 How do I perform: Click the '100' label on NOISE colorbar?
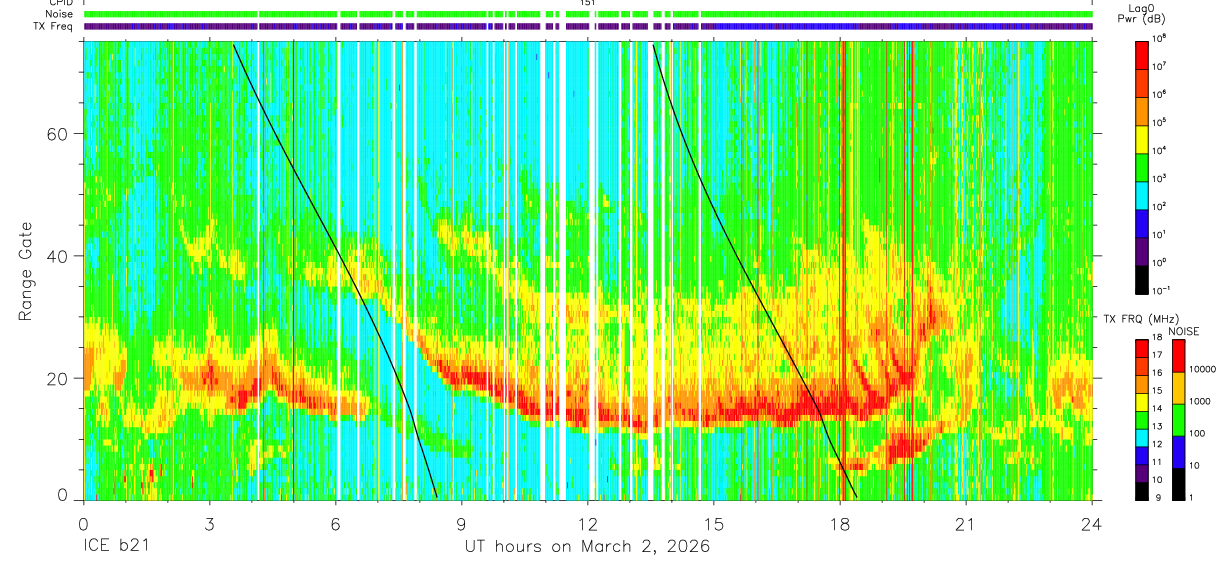tap(1197, 433)
